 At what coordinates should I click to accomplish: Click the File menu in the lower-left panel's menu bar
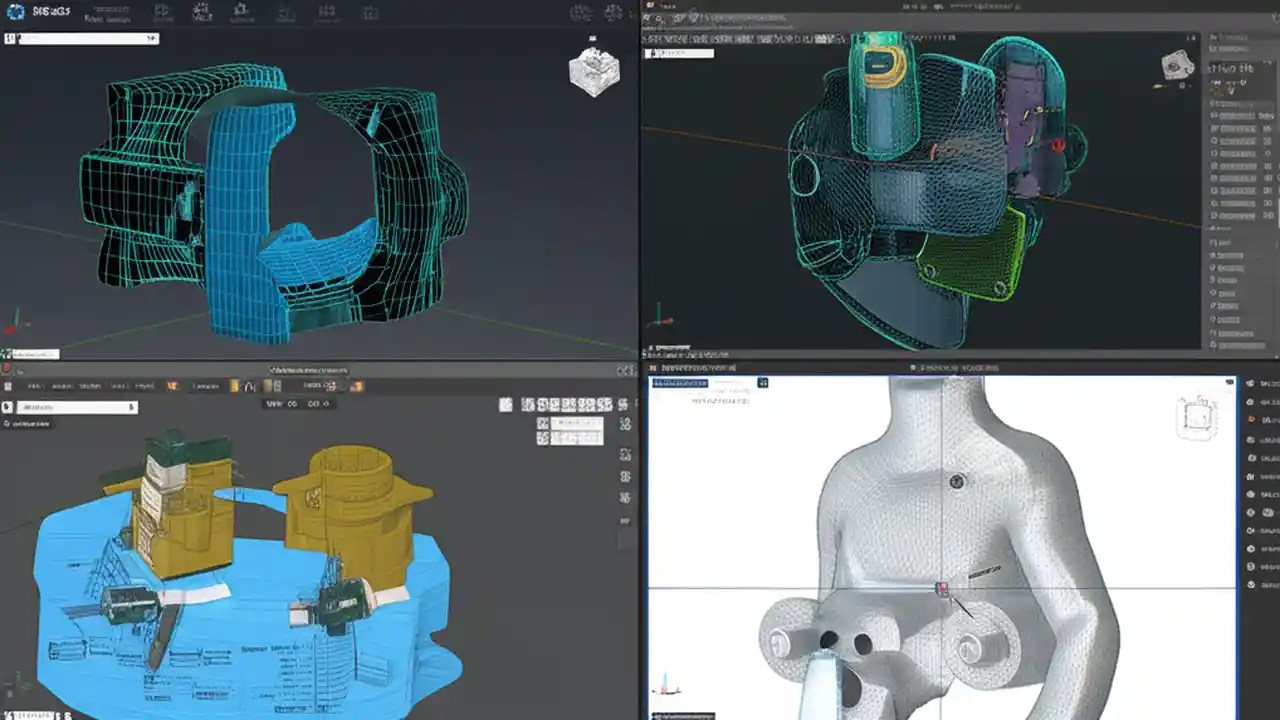35,385
